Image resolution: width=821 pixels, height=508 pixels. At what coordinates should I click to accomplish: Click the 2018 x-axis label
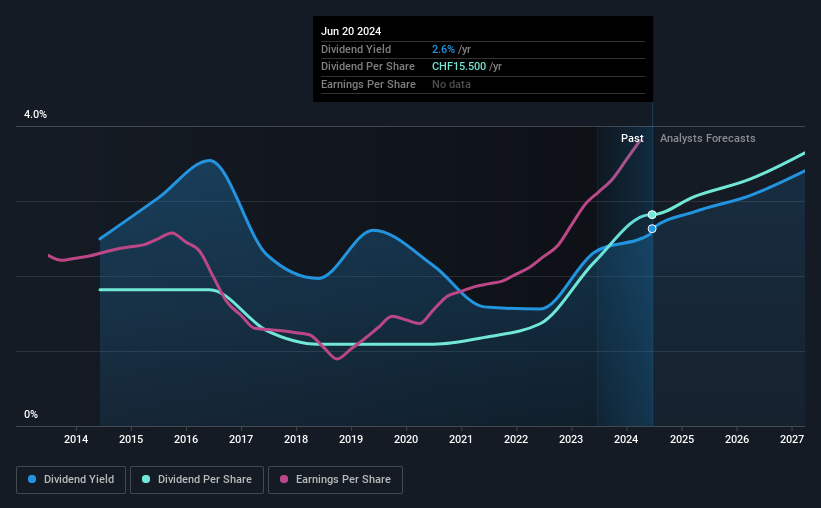coord(296,439)
